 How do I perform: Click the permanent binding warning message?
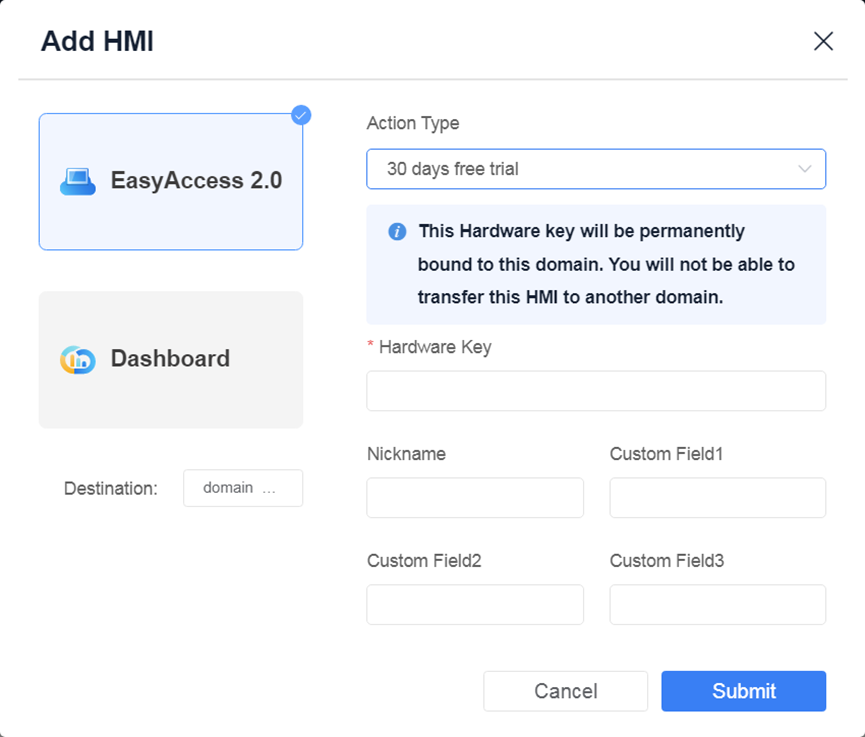tap(606, 264)
